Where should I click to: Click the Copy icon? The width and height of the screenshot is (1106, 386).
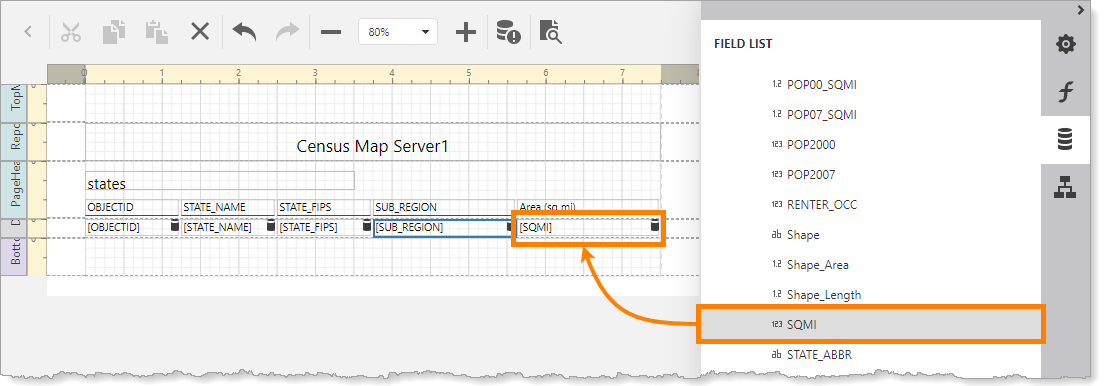click(x=114, y=32)
